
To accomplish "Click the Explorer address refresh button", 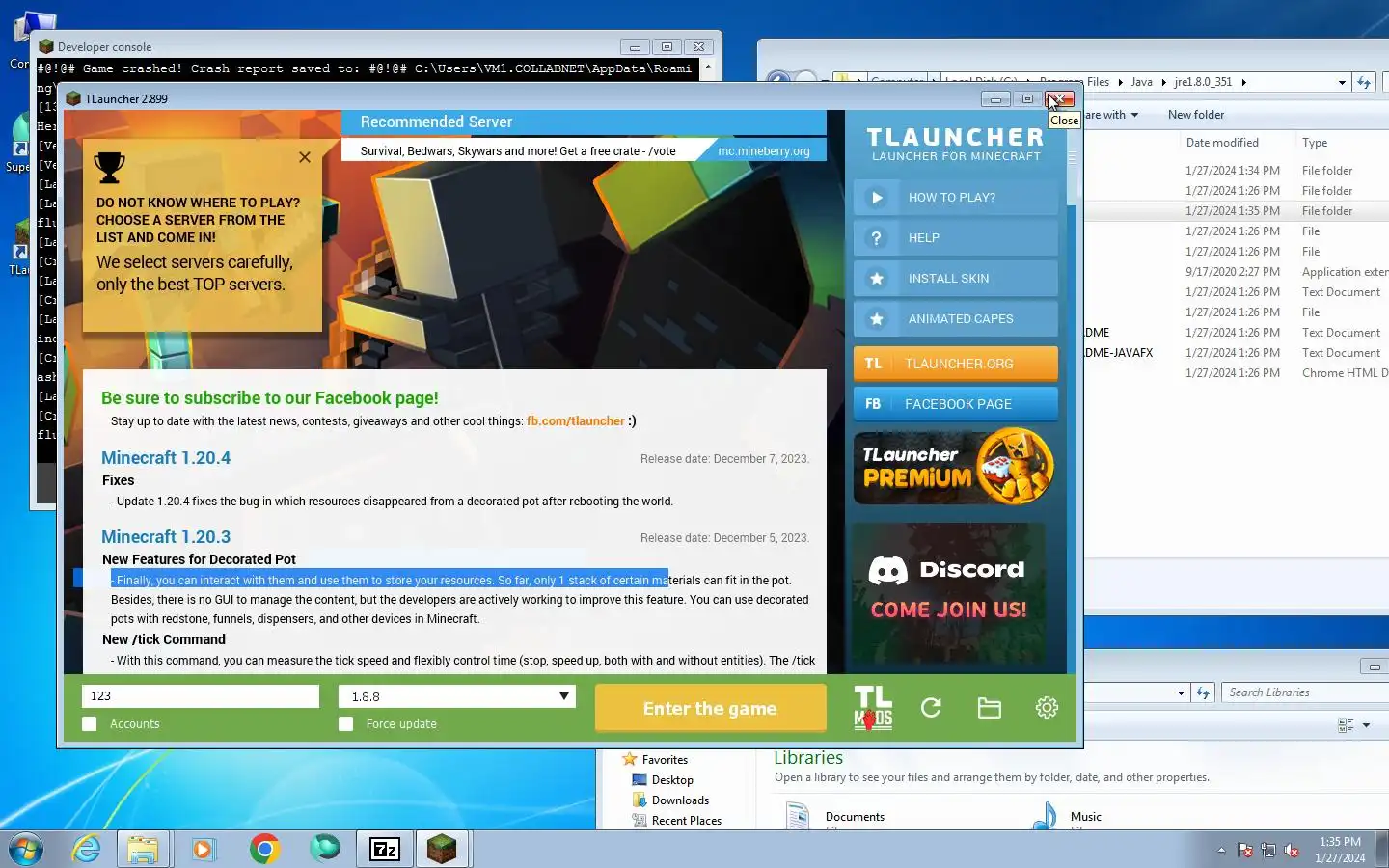I will coord(1364,83).
